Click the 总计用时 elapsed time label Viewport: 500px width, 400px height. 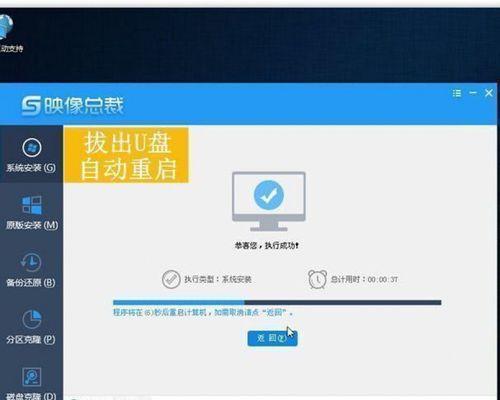364,279
